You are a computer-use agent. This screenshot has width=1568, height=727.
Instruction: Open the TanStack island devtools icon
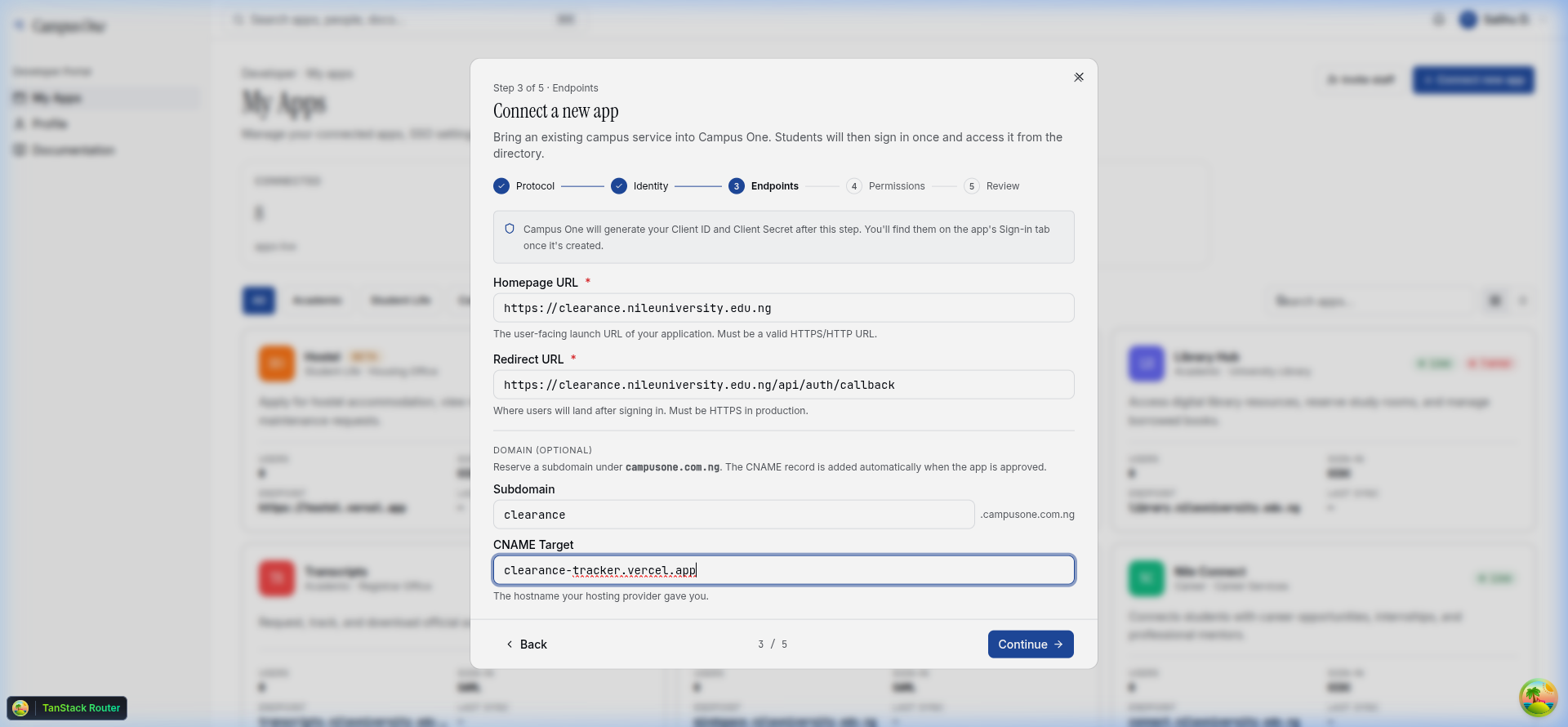tap(1538, 698)
